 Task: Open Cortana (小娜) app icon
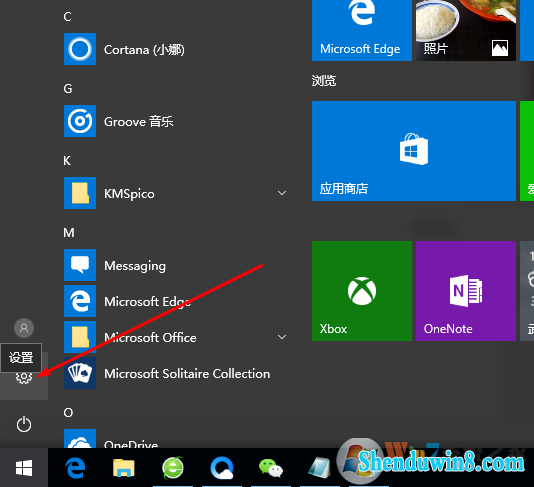pos(80,49)
